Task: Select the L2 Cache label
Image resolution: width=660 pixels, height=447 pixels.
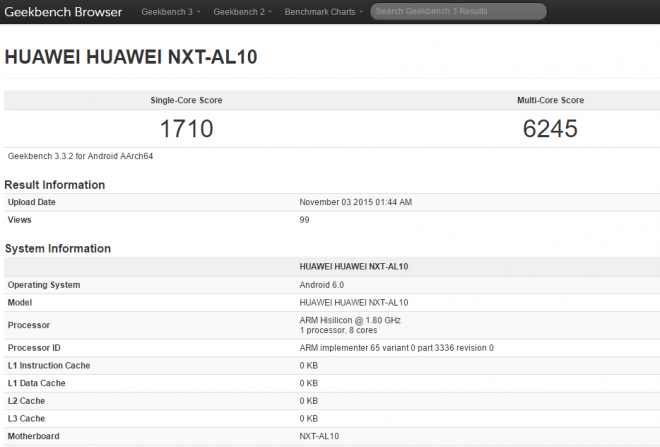Action: pos(26,401)
